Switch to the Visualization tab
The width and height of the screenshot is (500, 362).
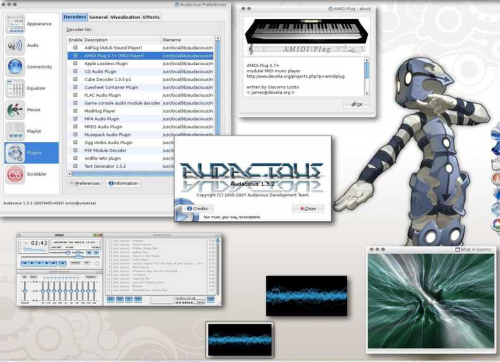tap(125, 17)
